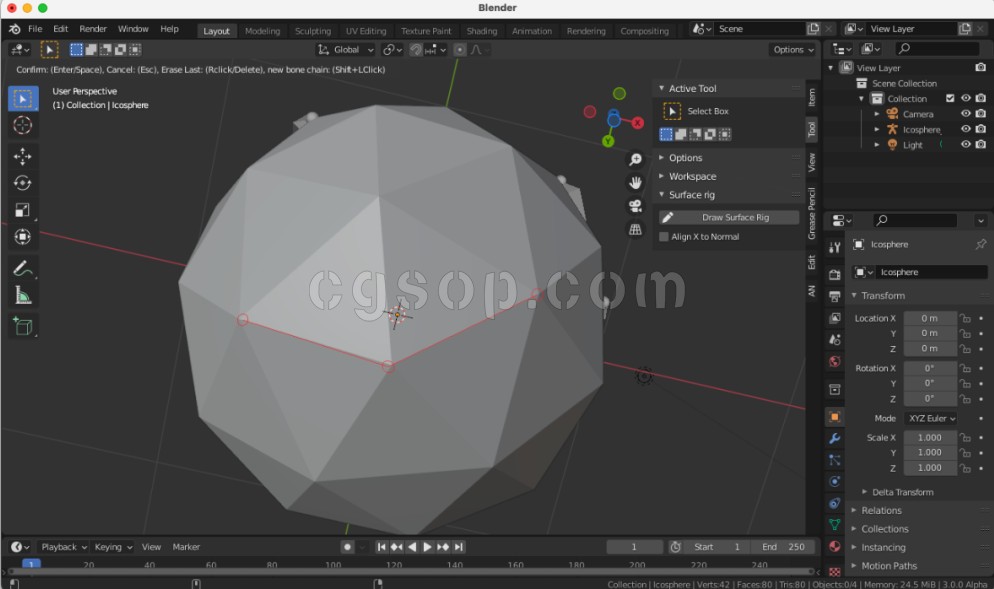The image size is (994, 589).
Task: Click the View menu in timeline
Action: pos(151,547)
